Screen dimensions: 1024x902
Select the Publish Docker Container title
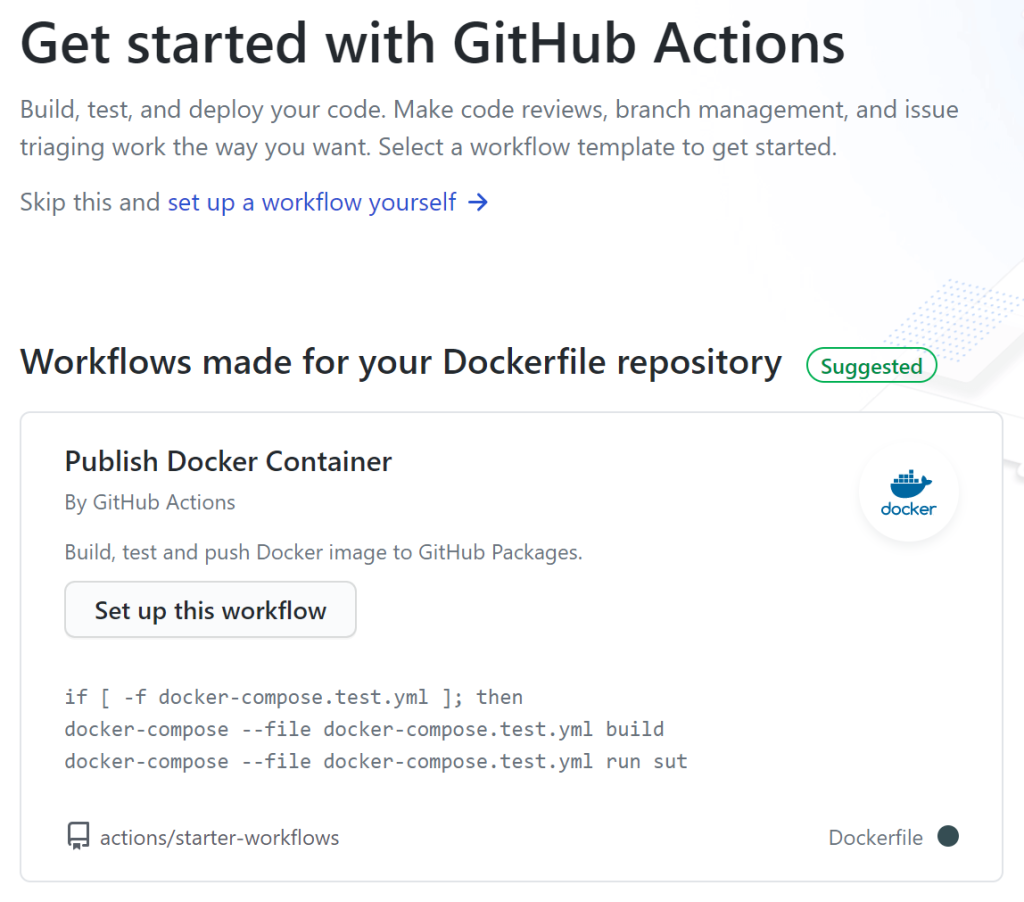point(228,461)
